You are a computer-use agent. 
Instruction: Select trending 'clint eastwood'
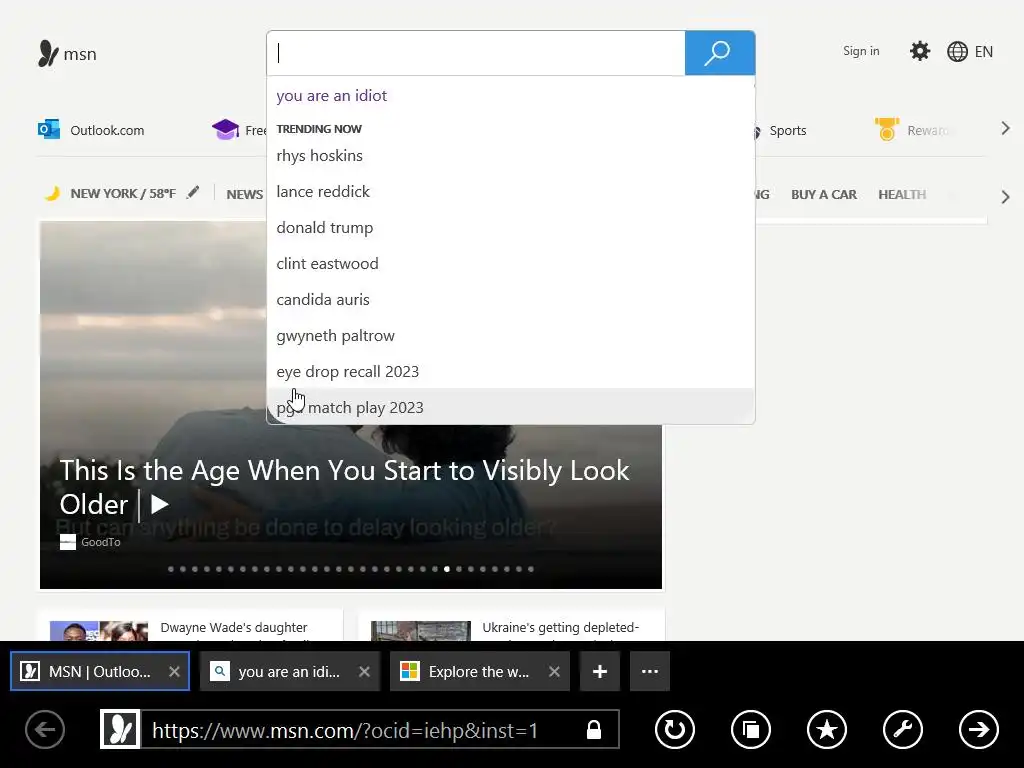click(x=511, y=263)
